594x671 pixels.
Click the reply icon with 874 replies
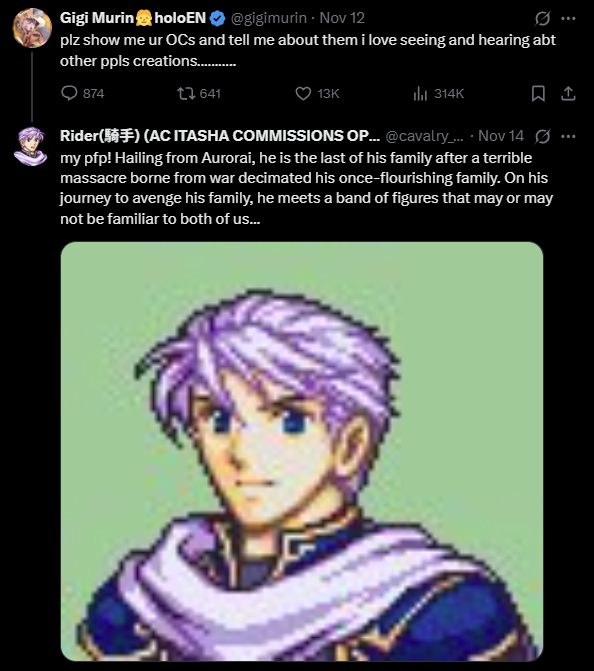(x=69, y=93)
